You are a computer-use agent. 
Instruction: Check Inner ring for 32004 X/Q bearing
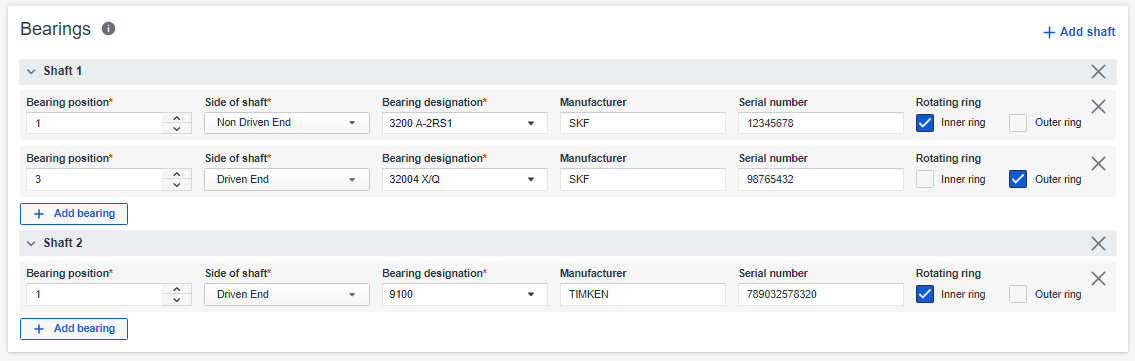(x=925, y=179)
